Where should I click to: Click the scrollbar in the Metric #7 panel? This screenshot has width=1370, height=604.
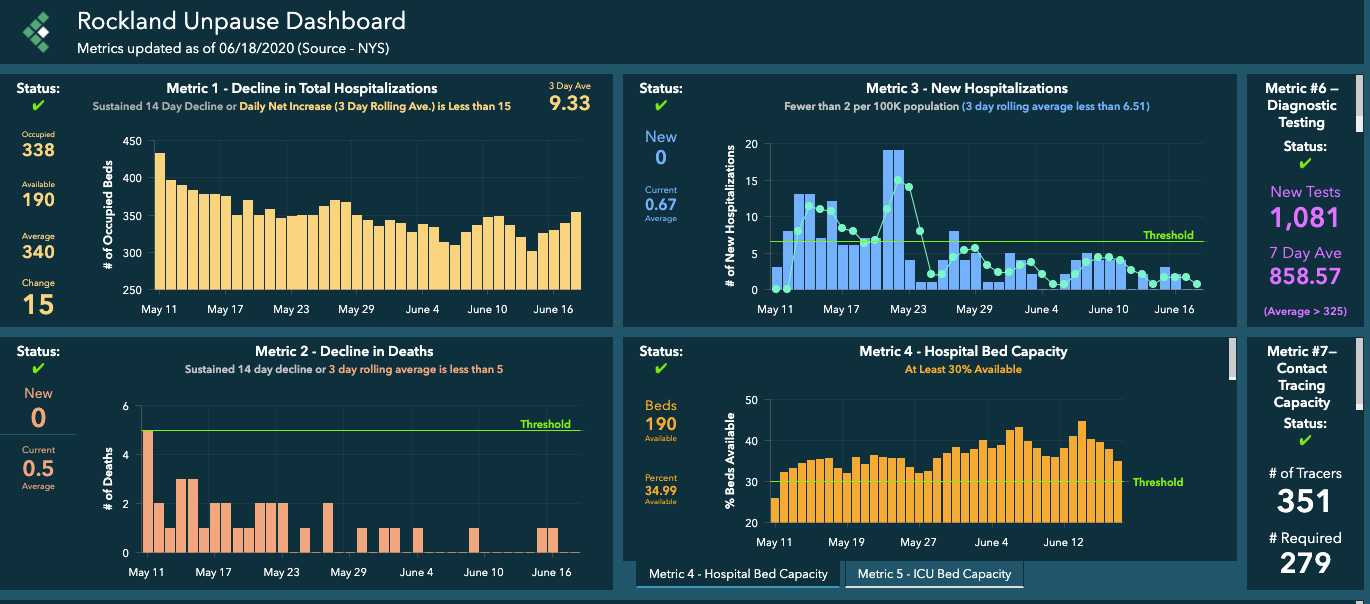coord(1357,375)
